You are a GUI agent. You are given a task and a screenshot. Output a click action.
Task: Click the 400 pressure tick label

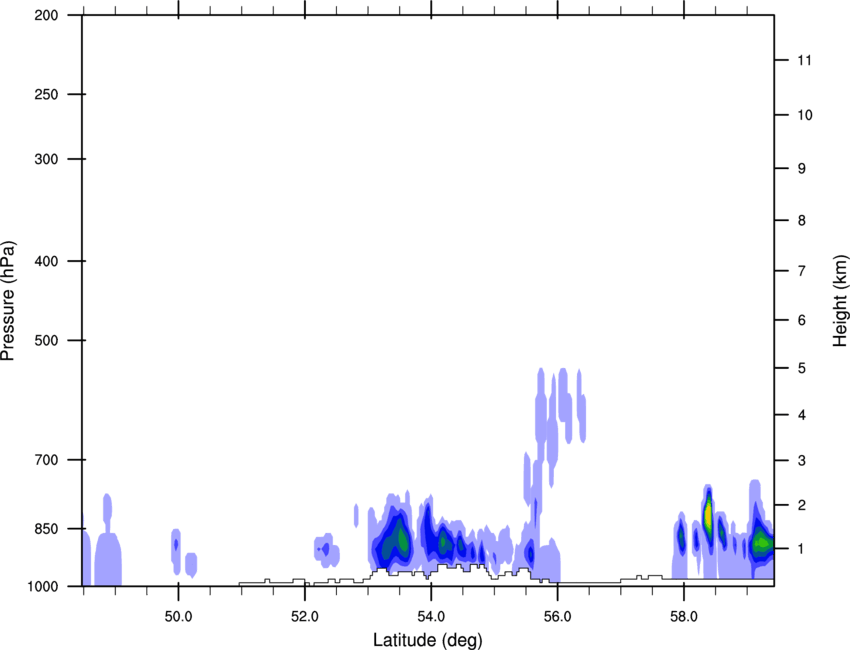pos(46,261)
